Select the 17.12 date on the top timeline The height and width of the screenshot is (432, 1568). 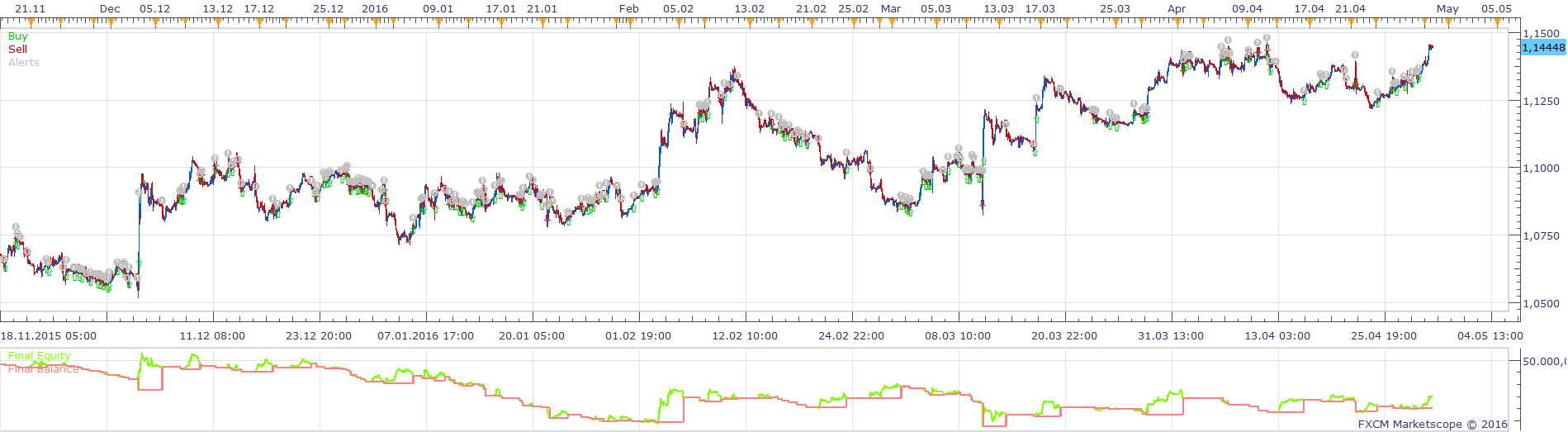coord(259,9)
